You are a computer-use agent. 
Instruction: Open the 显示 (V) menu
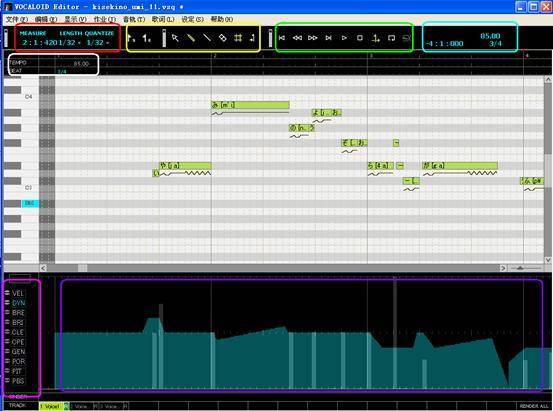click(75, 19)
